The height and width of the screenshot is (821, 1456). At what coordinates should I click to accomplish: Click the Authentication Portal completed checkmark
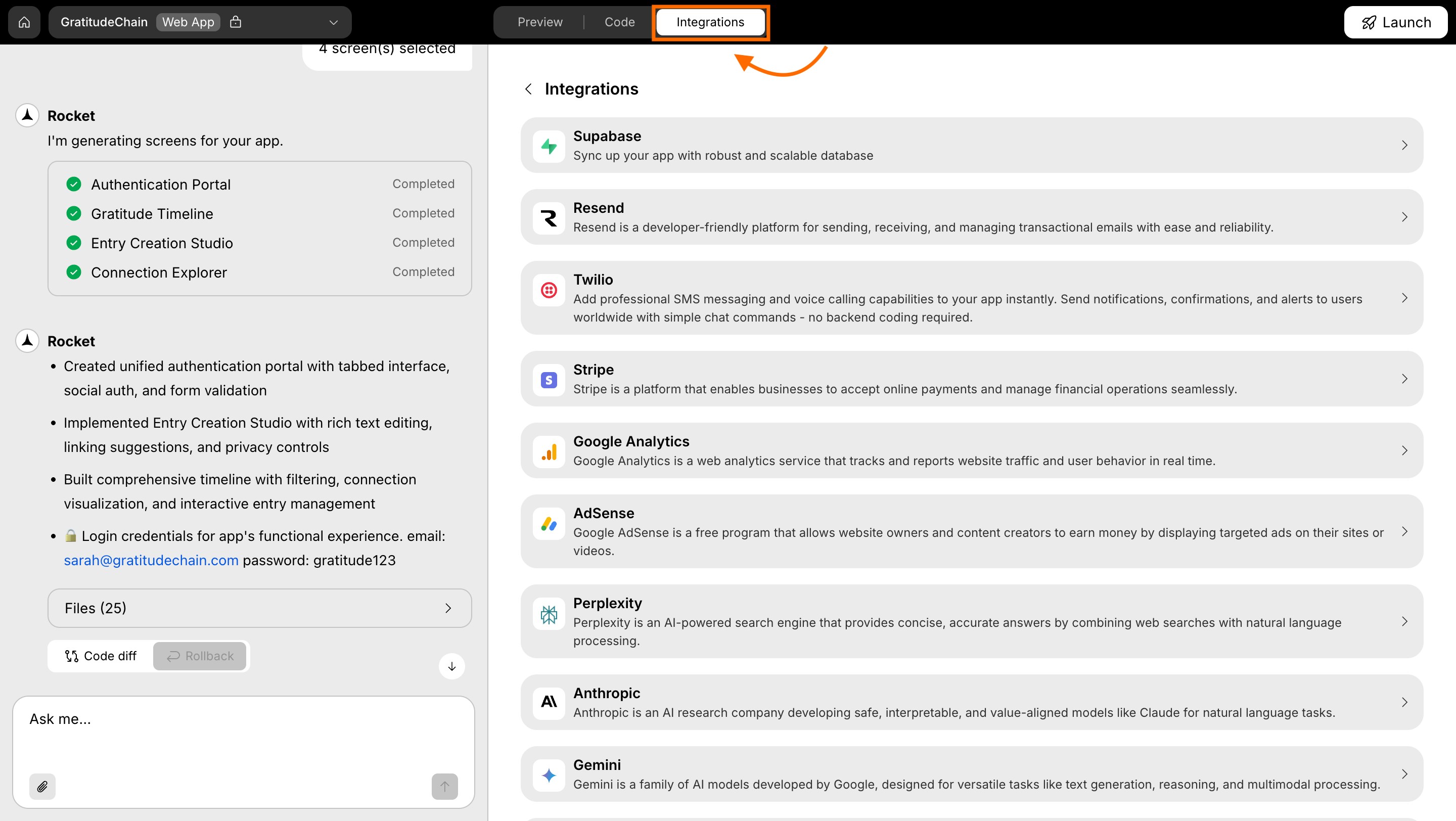click(74, 184)
